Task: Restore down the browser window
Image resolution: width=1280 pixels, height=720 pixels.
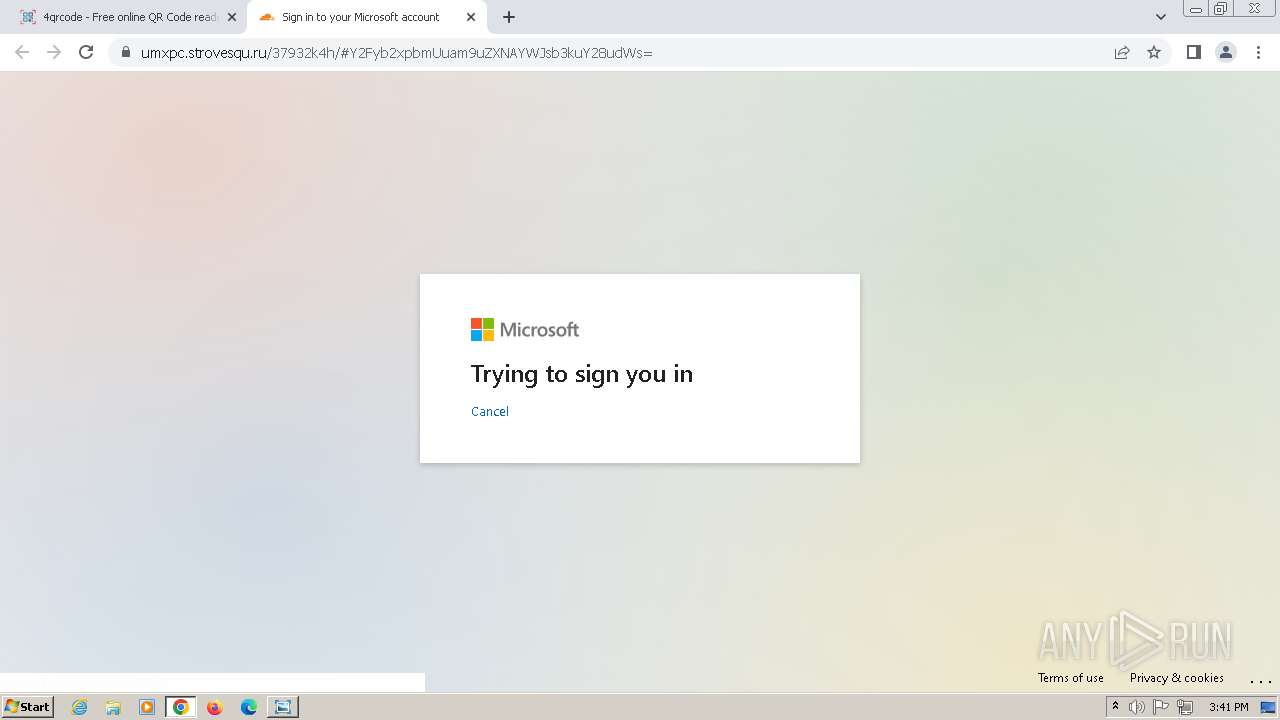Action: pyautogui.click(x=1220, y=9)
